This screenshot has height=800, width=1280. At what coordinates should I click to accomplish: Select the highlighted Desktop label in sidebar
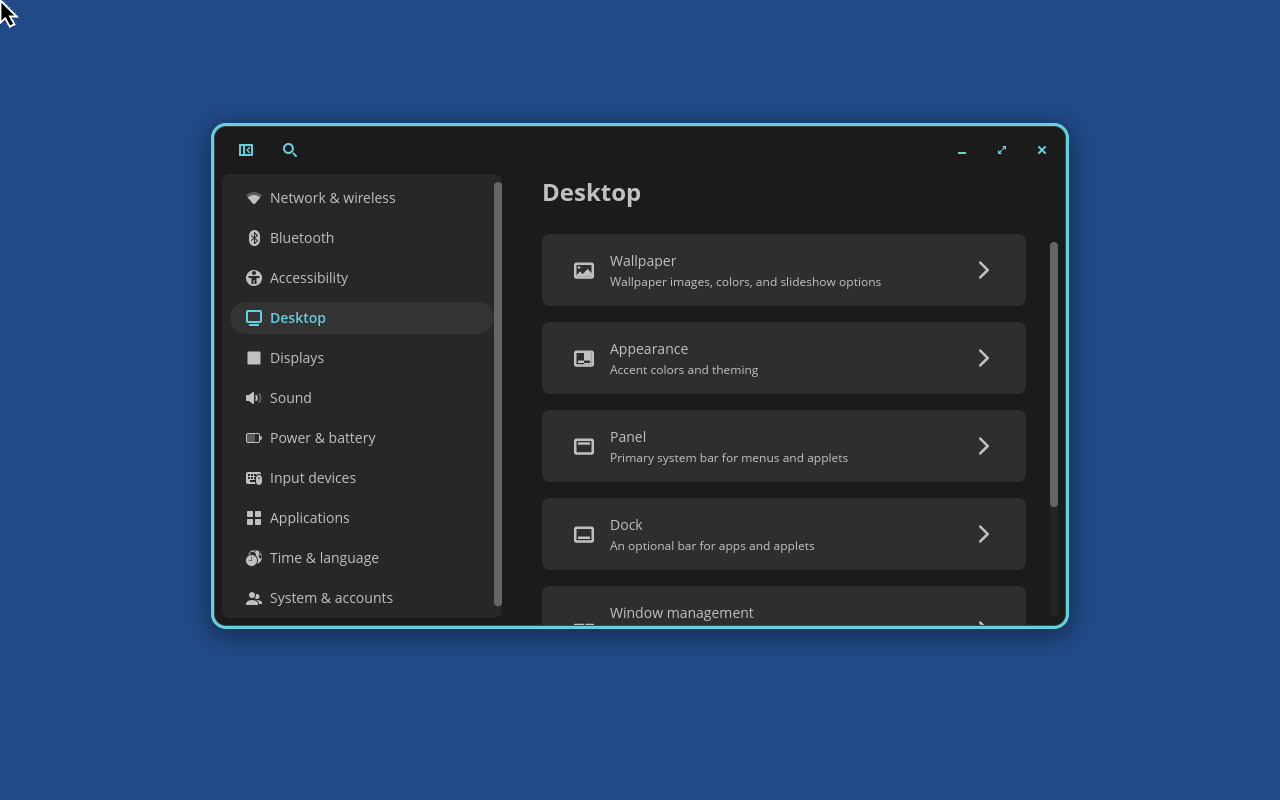pyautogui.click(x=298, y=318)
